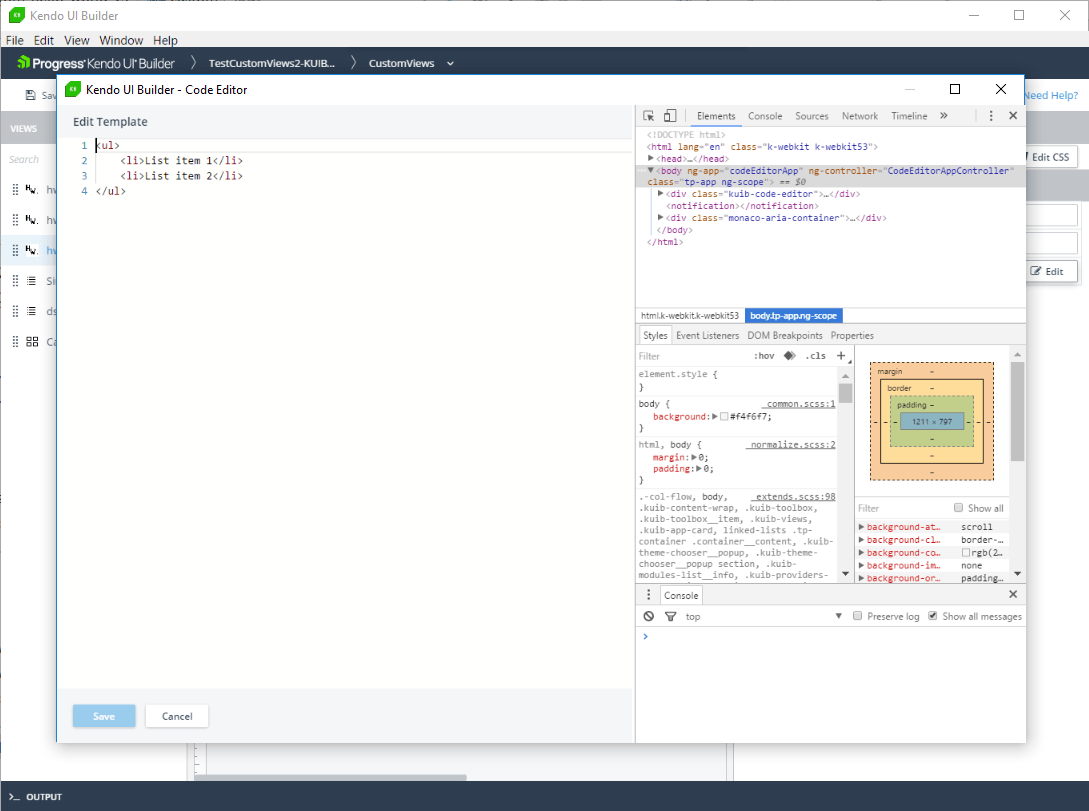
Task: Enable Show all in computed styles
Action: (957, 508)
